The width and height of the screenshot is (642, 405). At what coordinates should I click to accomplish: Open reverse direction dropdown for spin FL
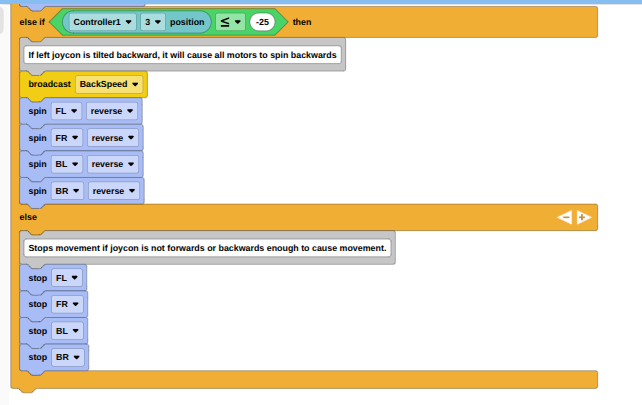(112, 111)
